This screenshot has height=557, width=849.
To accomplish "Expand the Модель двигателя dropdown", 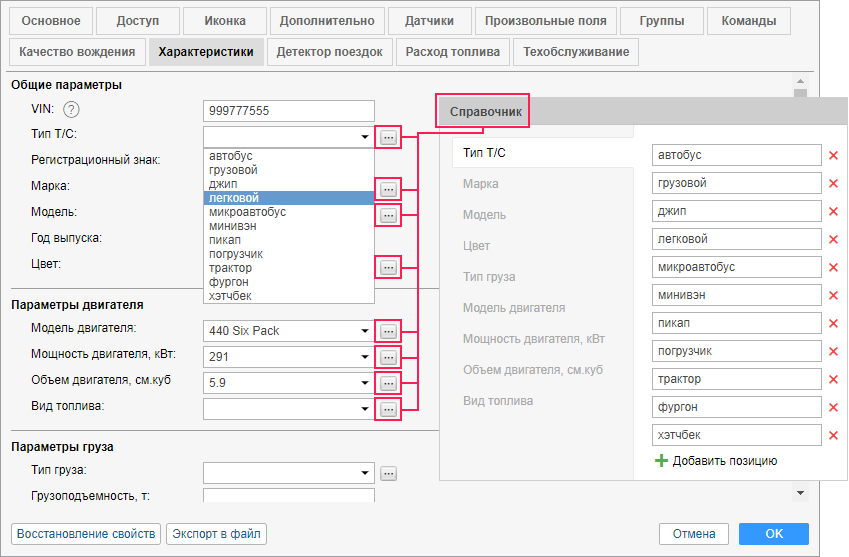I will click(x=365, y=331).
